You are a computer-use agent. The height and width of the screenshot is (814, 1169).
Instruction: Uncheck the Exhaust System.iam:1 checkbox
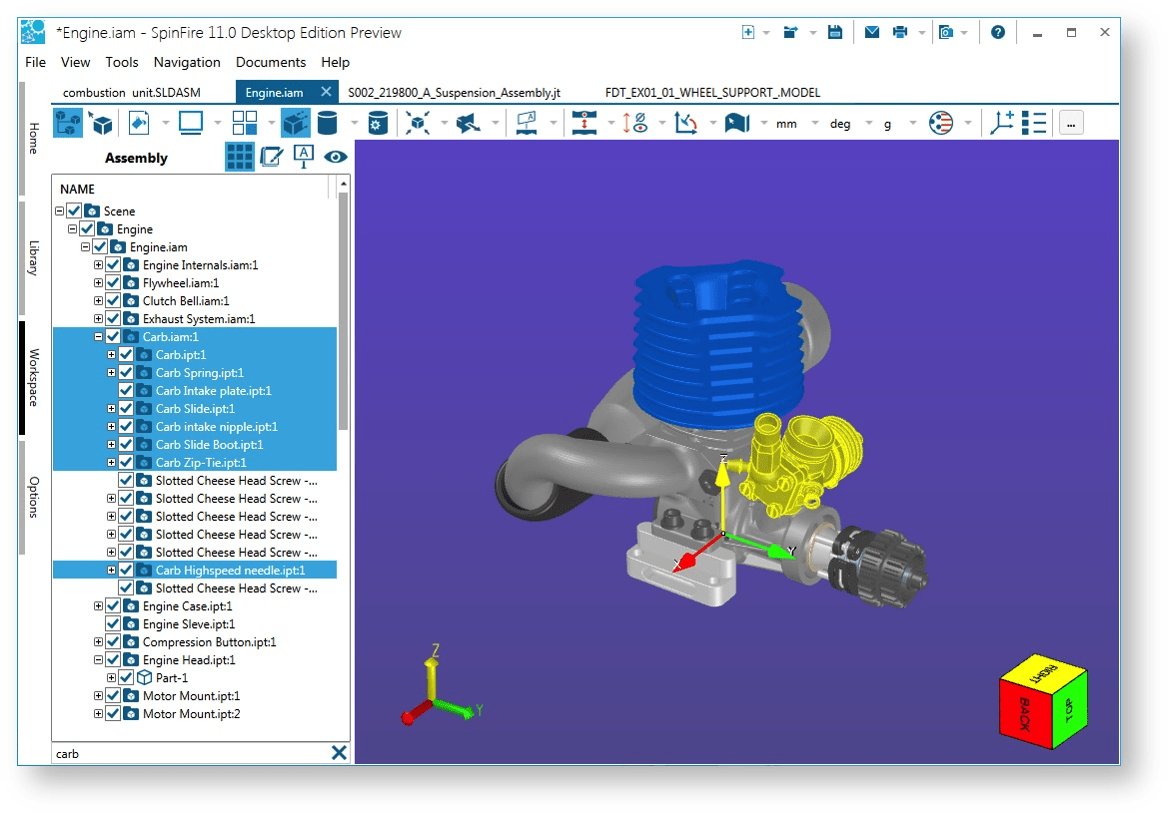(113, 318)
